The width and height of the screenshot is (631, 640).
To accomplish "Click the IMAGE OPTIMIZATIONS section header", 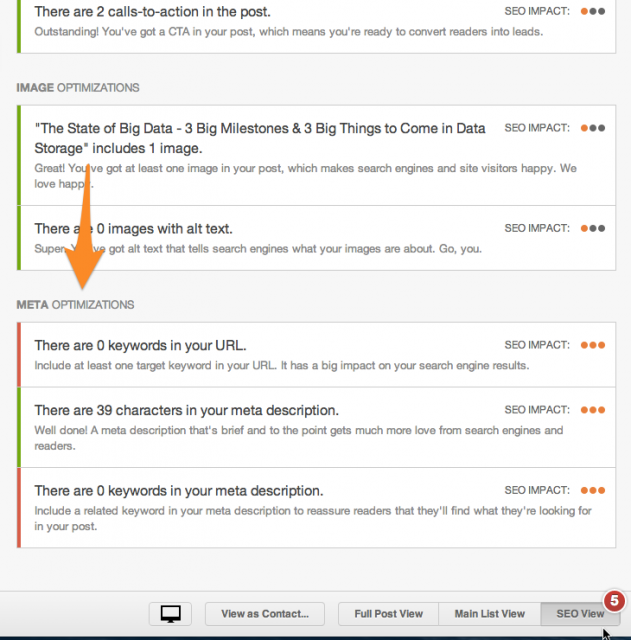I will point(78,88).
